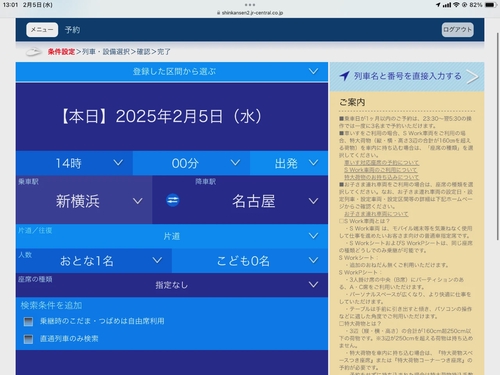Tap the location arrow in status bar
The height and width of the screenshot is (375, 500).
point(438,5)
